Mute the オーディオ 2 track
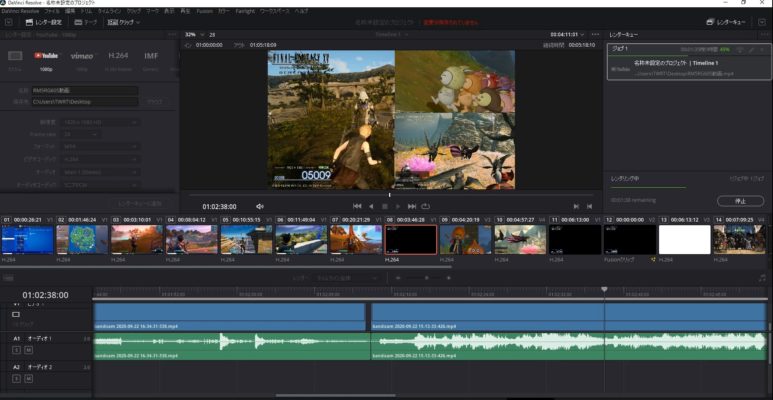The image size is (773, 400). (29, 379)
